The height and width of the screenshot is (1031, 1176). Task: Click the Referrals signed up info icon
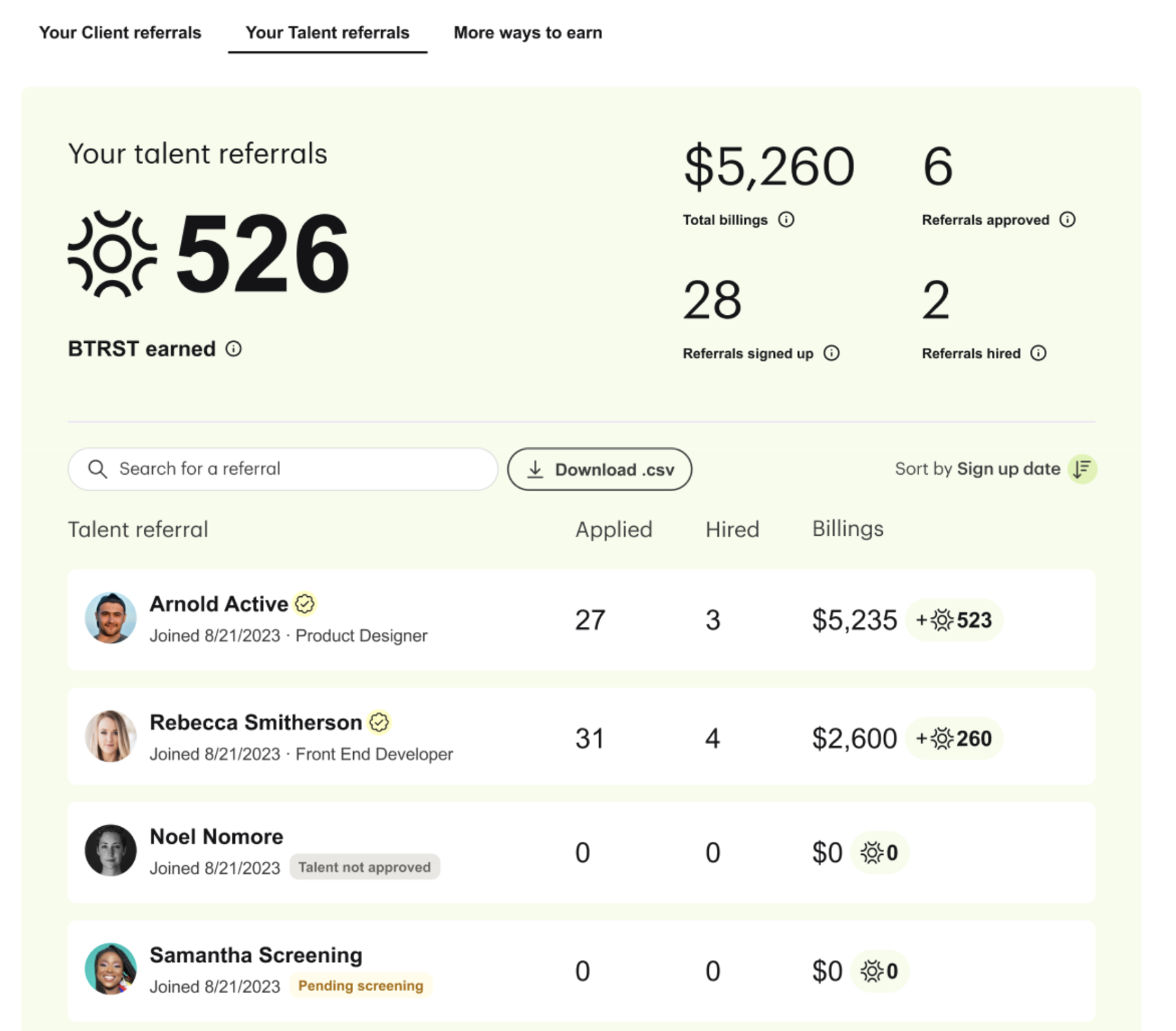831,353
